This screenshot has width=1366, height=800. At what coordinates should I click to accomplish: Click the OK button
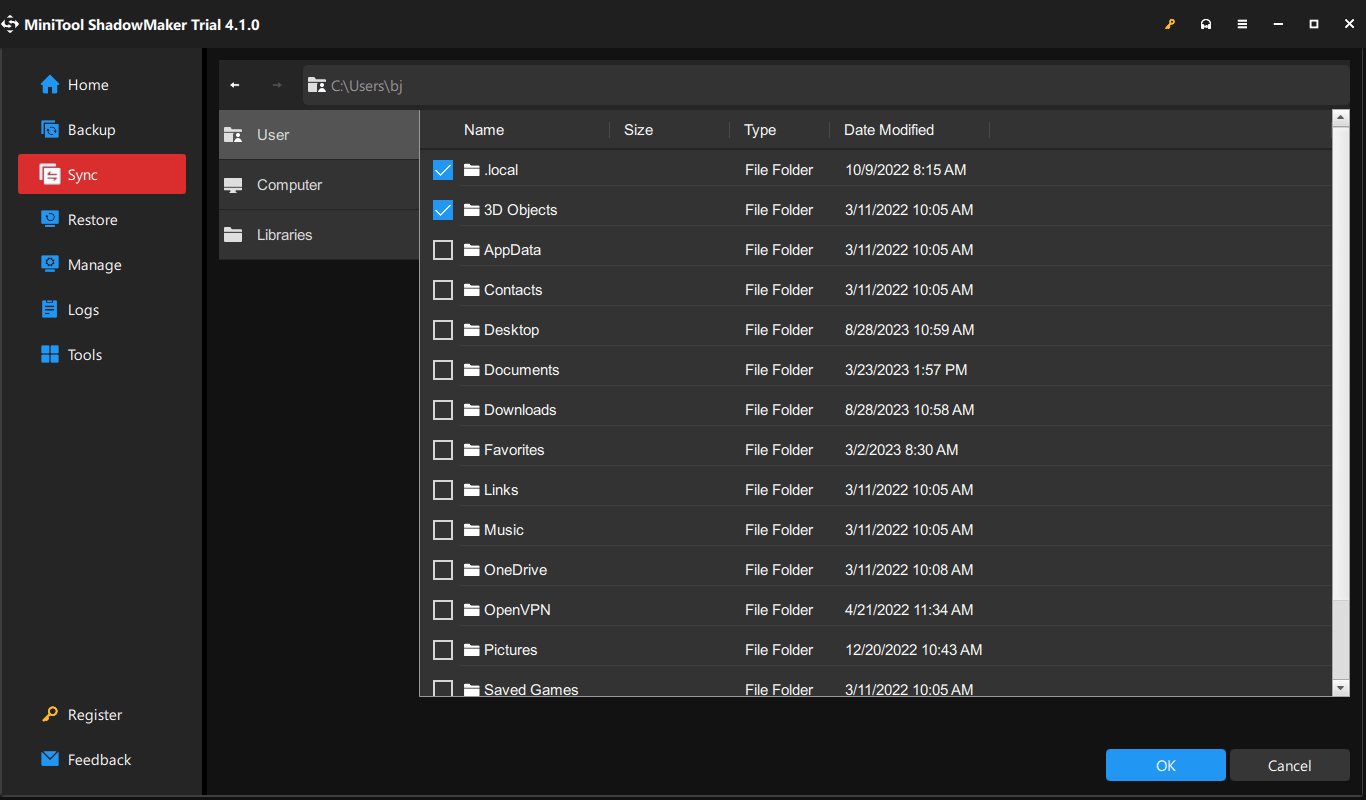(1165, 765)
